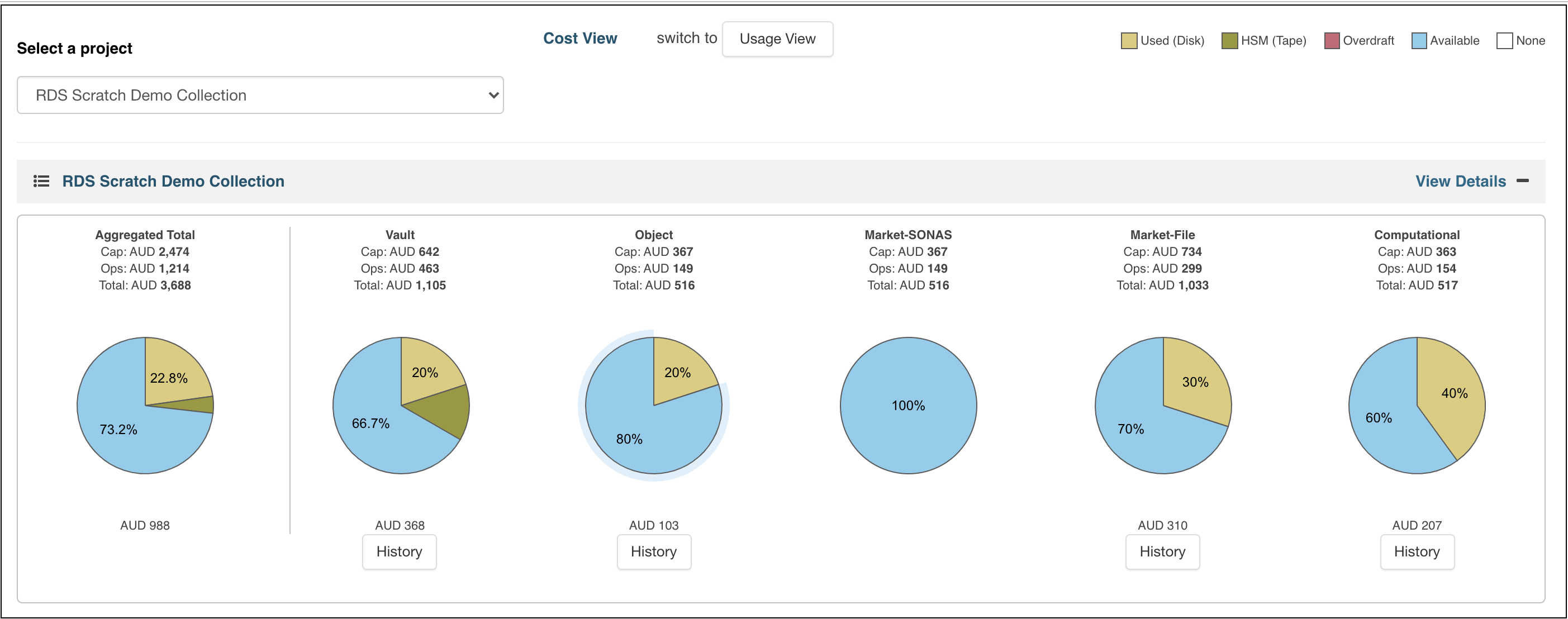This screenshot has width=1568, height=619.
Task: Open RDS Scratch Demo Collection heading link
Action: point(173,182)
